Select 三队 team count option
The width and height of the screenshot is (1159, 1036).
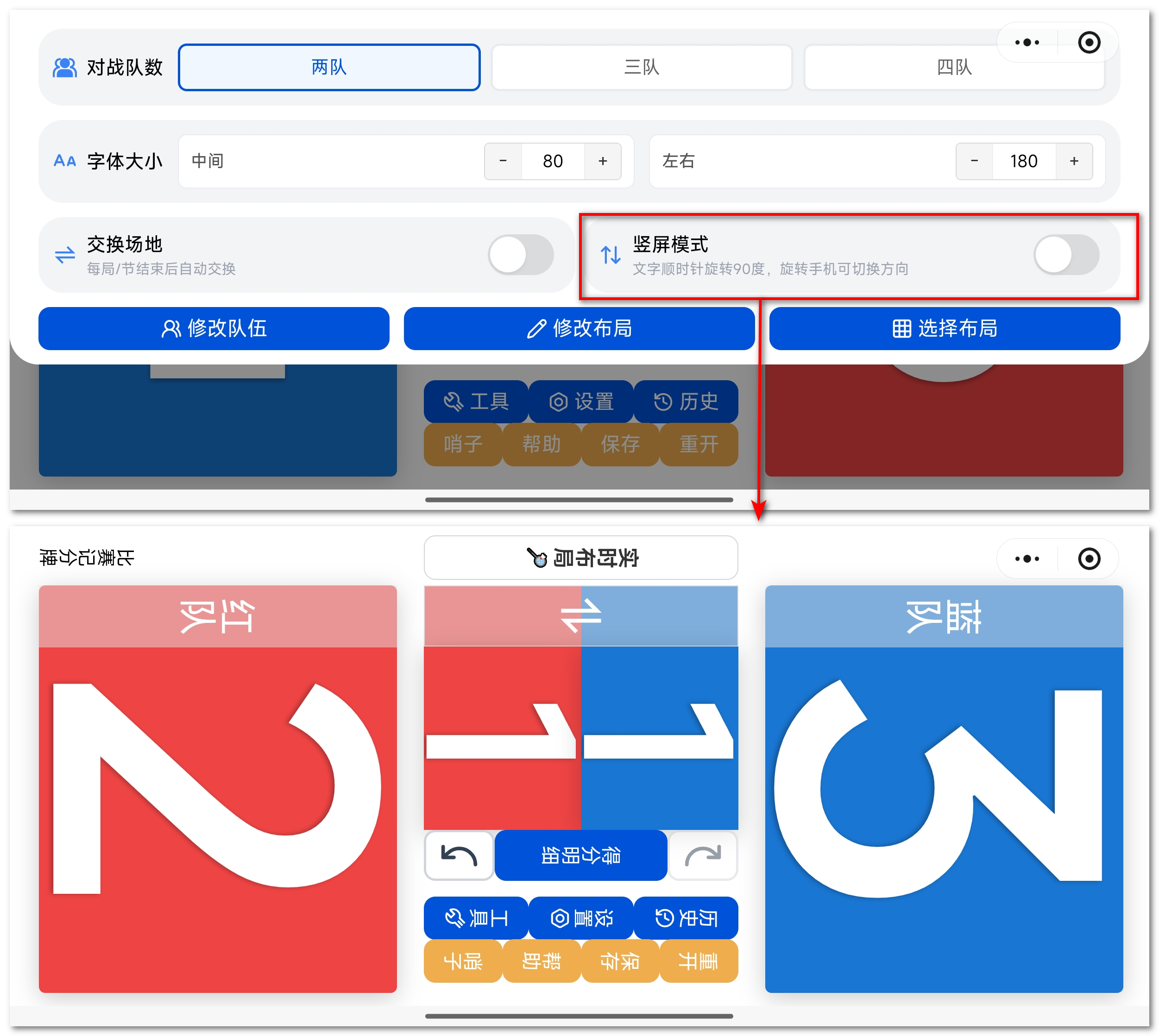pos(642,67)
